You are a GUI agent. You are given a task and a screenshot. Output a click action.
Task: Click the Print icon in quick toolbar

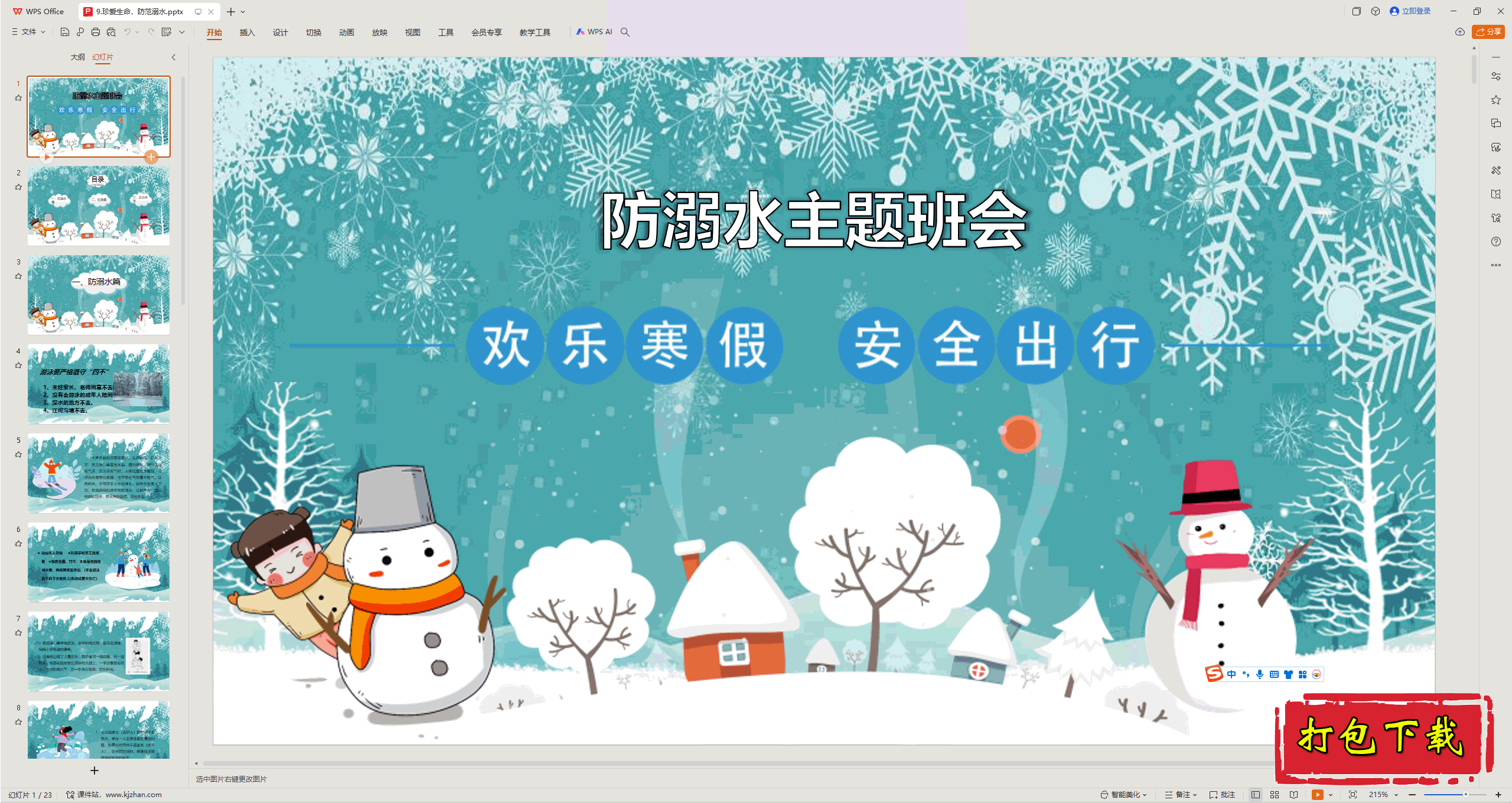96,32
